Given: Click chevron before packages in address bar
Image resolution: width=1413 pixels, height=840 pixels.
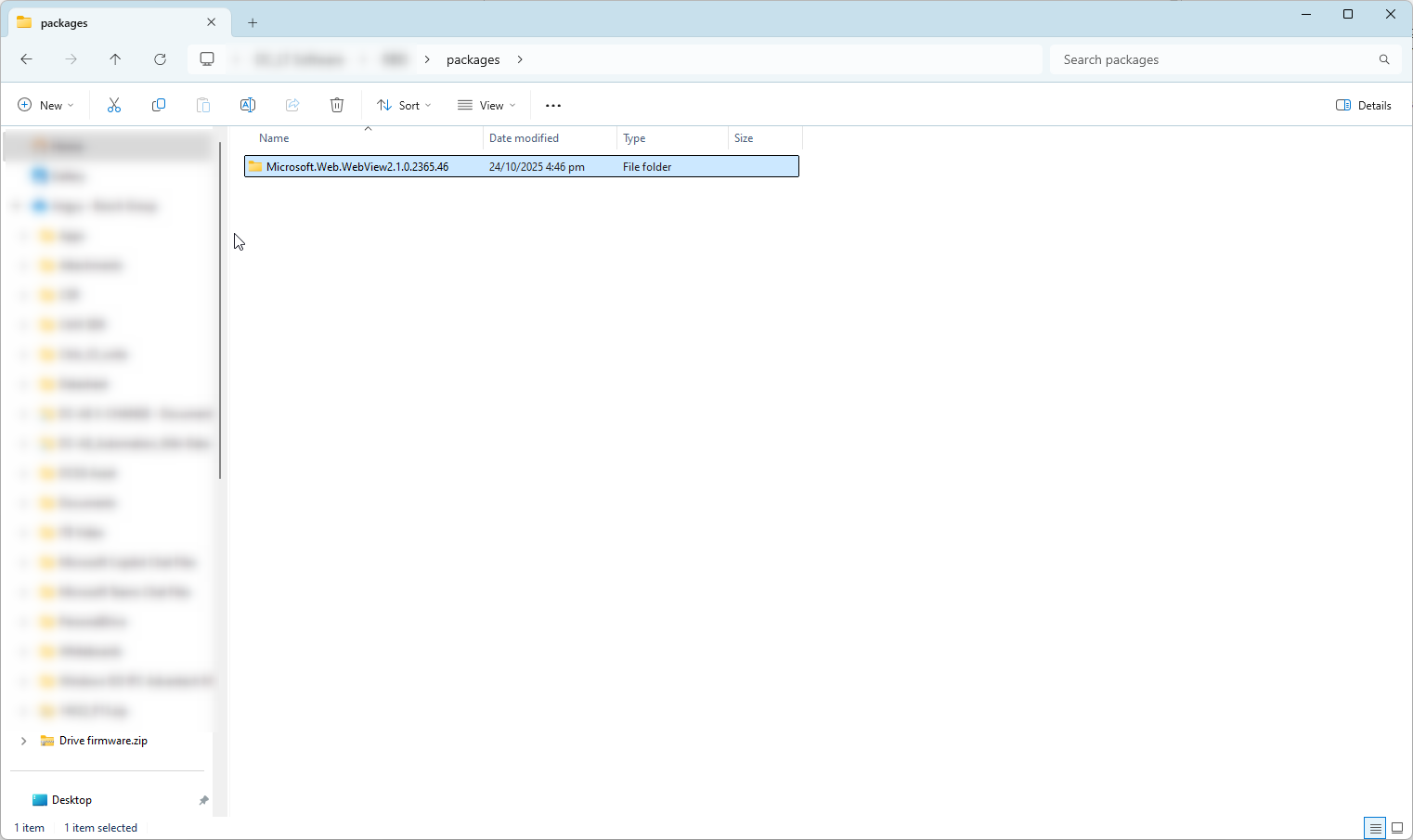Looking at the screenshot, I should coord(427,59).
